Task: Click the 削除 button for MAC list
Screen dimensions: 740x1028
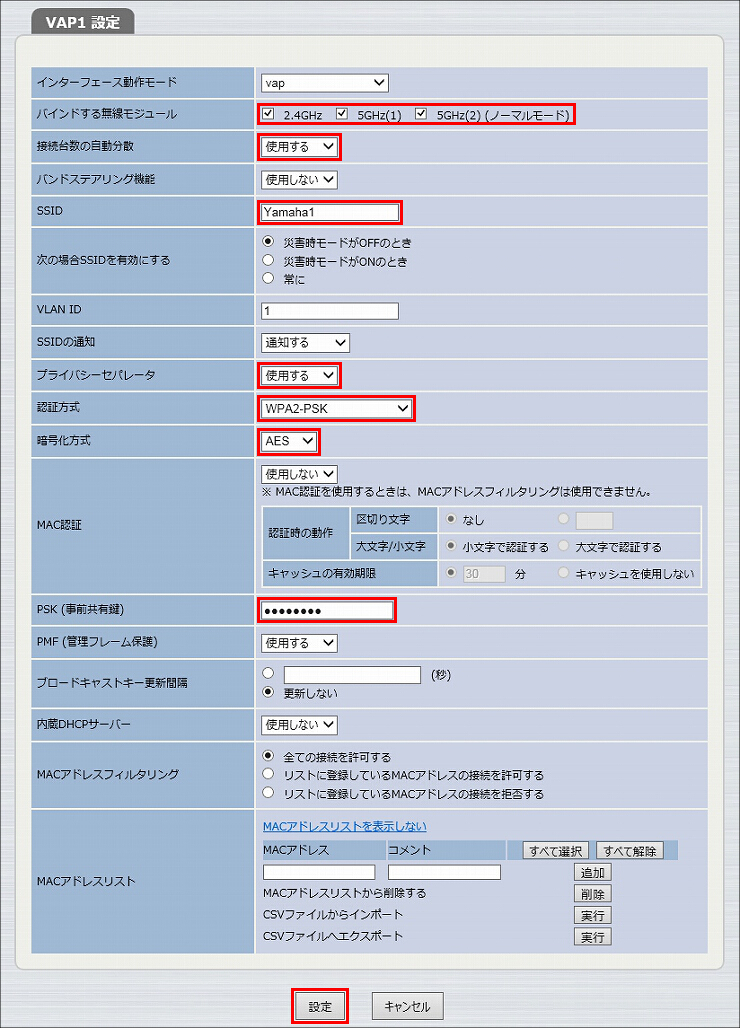Action: tap(593, 894)
